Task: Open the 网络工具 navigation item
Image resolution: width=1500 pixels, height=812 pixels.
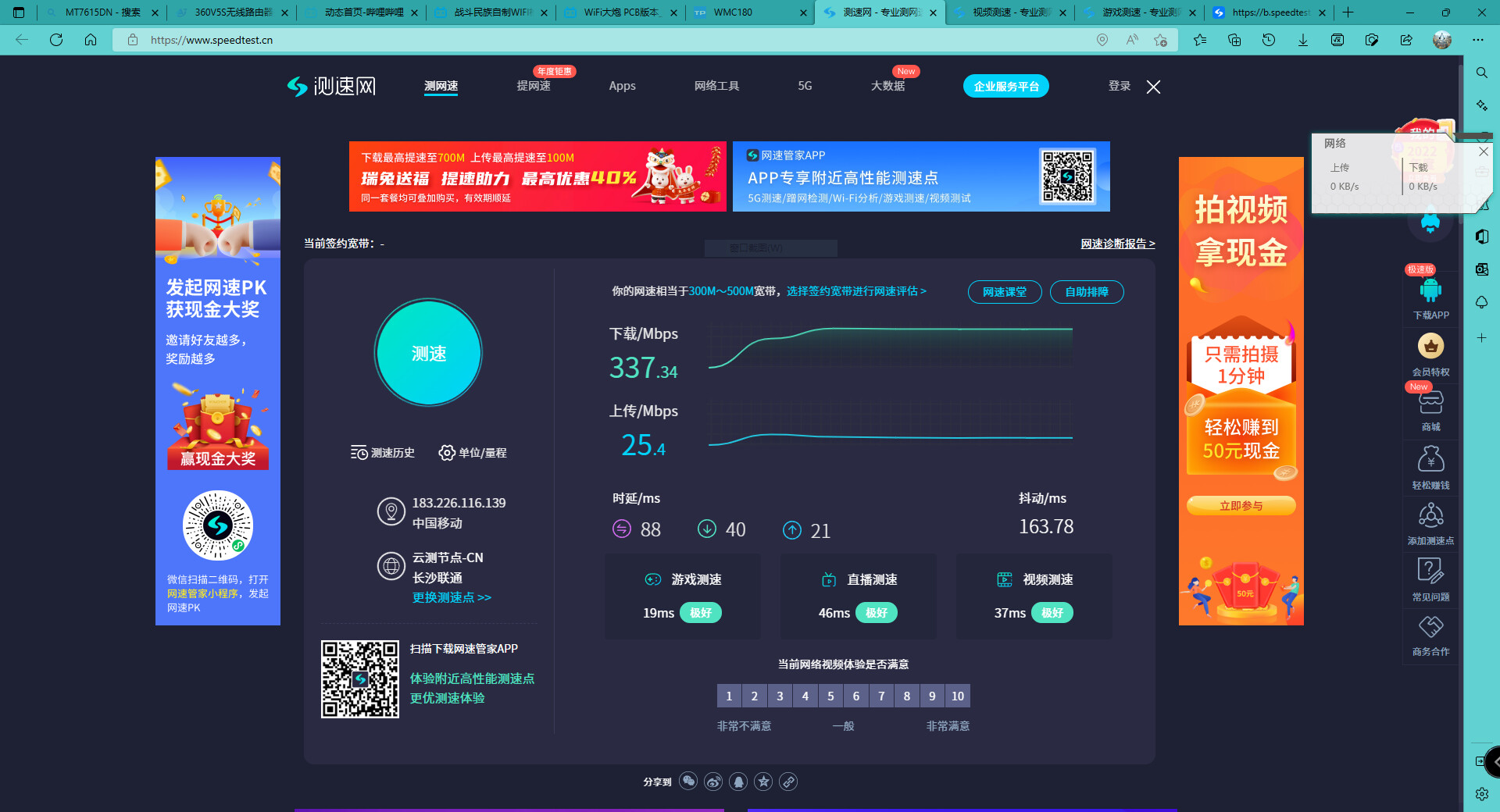Action: coord(716,86)
